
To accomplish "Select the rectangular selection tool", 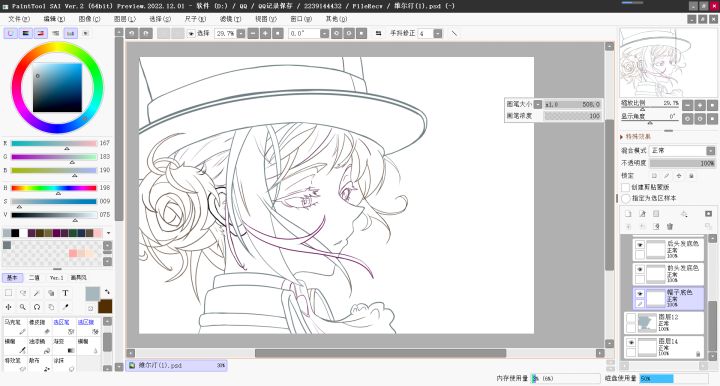I will tap(9, 293).
